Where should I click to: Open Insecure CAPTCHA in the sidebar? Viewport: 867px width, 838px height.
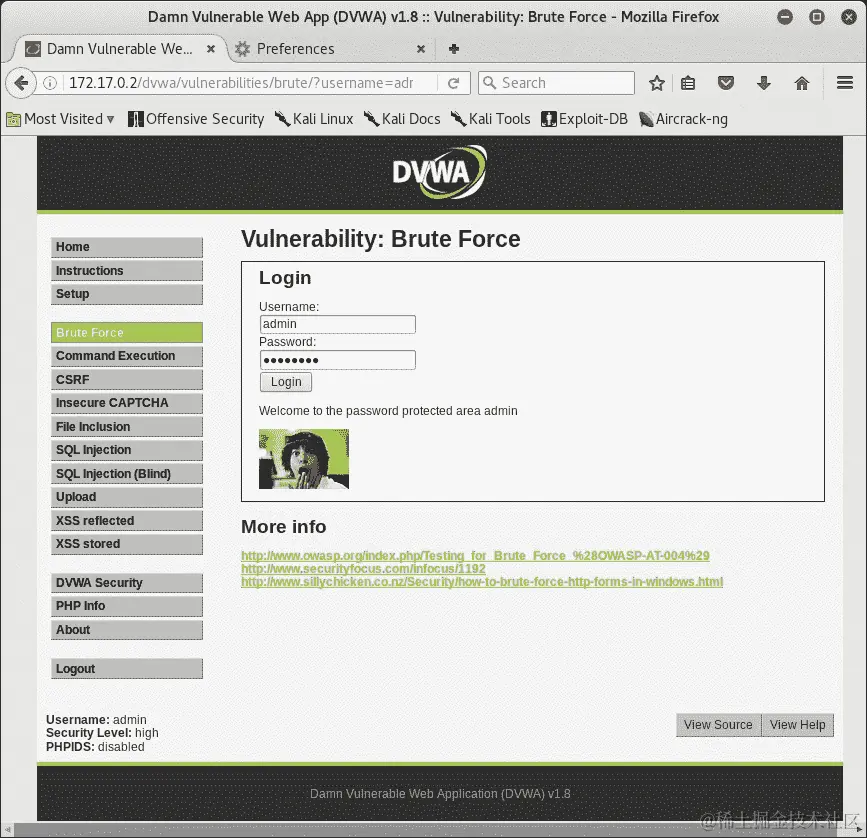127,403
